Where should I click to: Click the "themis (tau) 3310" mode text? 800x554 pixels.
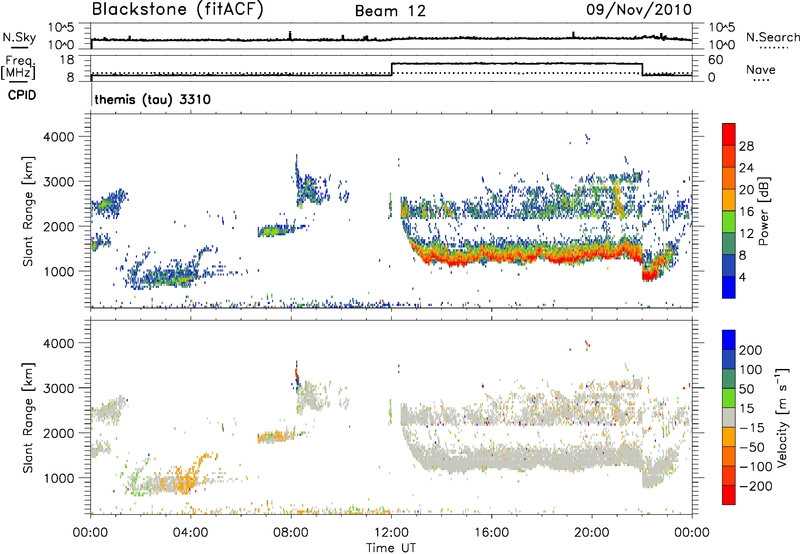click(x=153, y=99)
